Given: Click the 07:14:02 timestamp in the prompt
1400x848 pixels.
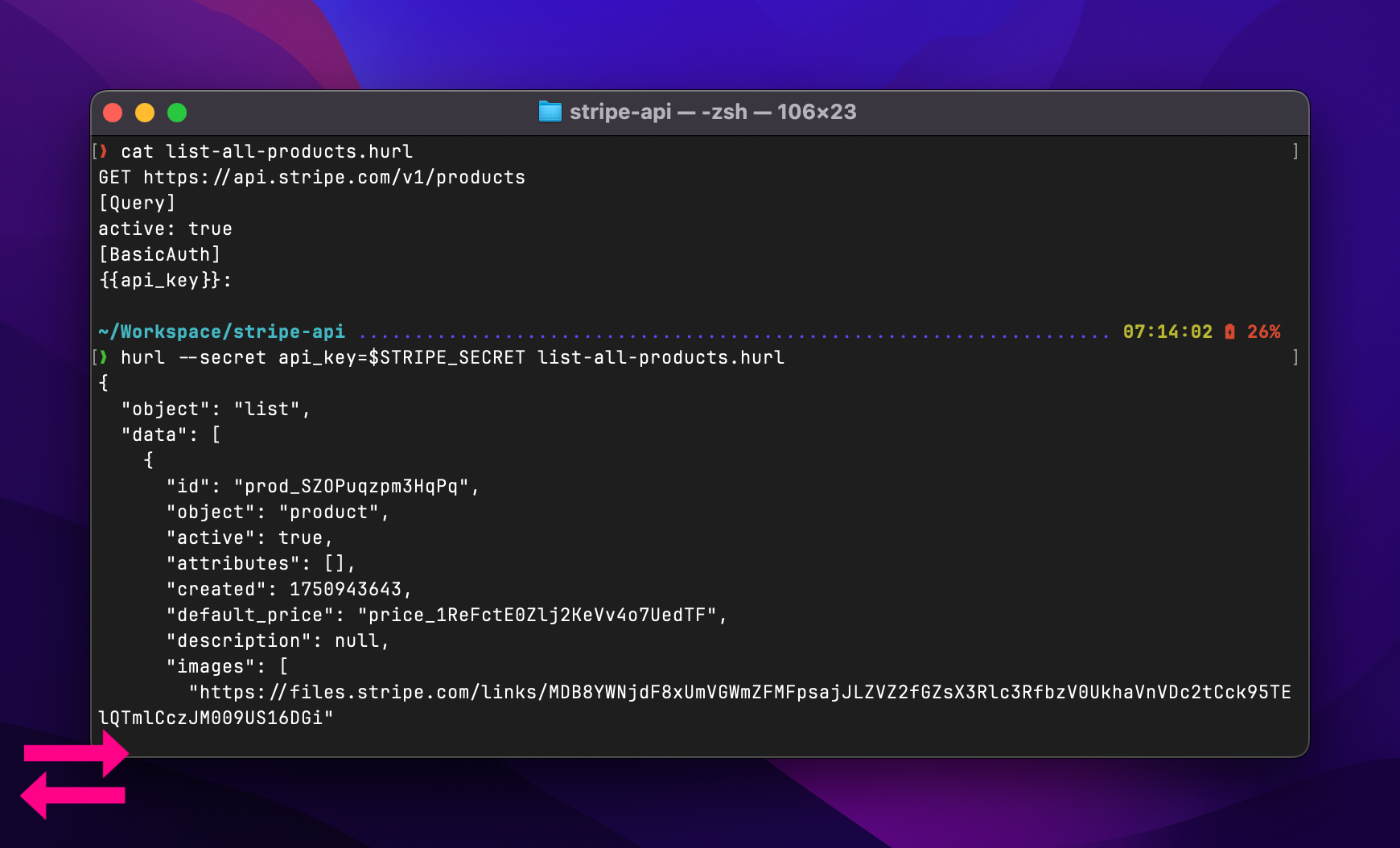Looking at the screenshot, I should pos(1167,331).
